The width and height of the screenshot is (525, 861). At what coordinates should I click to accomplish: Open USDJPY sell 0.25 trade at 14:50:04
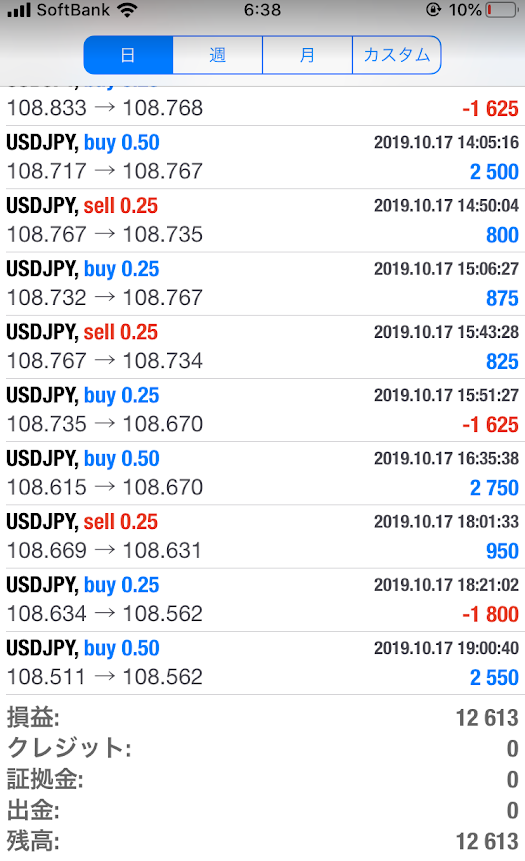click(262, 221)
